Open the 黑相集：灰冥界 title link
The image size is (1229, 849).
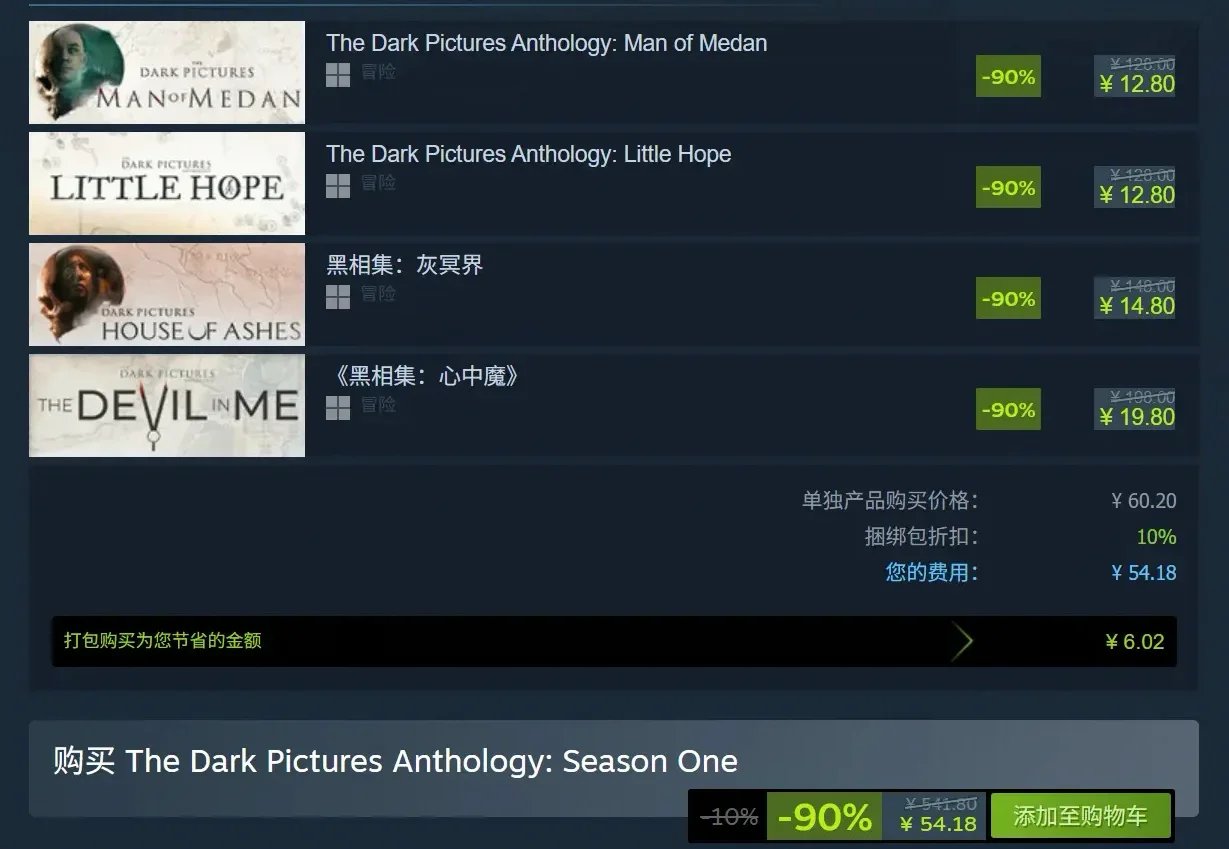tap(405, 265)
